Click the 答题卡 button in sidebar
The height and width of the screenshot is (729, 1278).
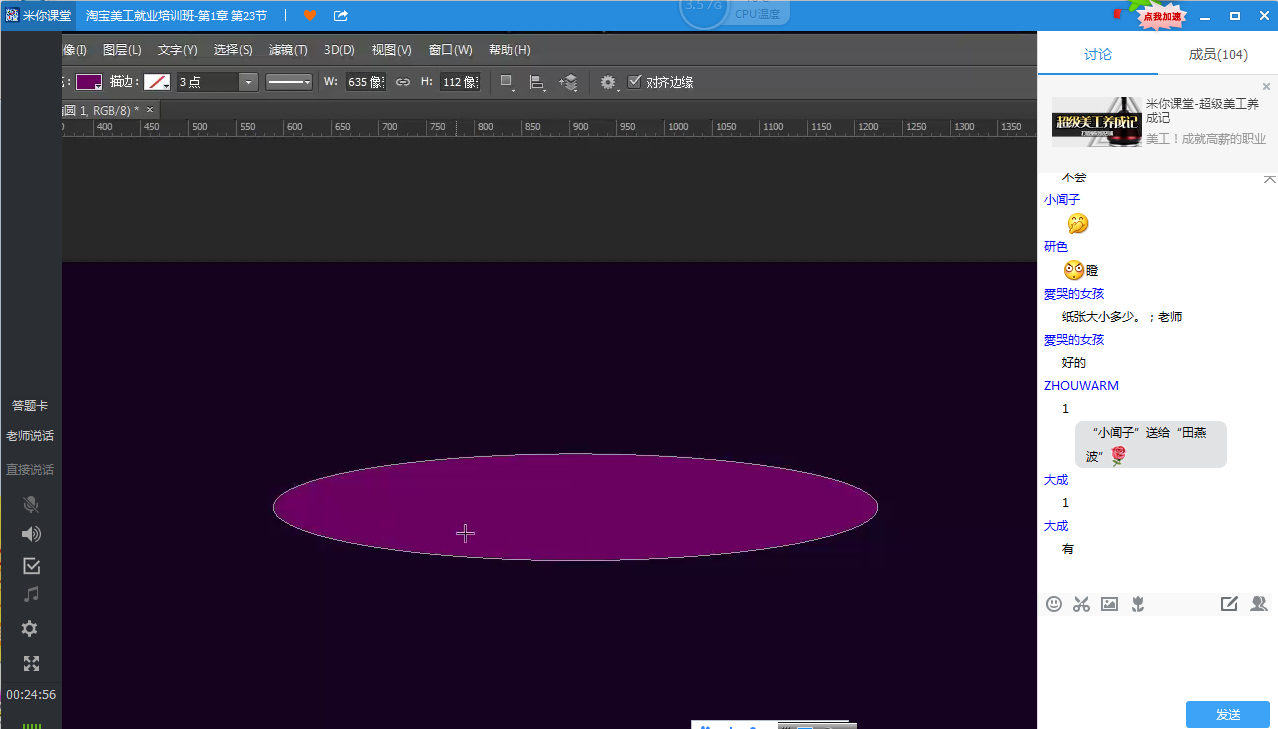point(30,405)
